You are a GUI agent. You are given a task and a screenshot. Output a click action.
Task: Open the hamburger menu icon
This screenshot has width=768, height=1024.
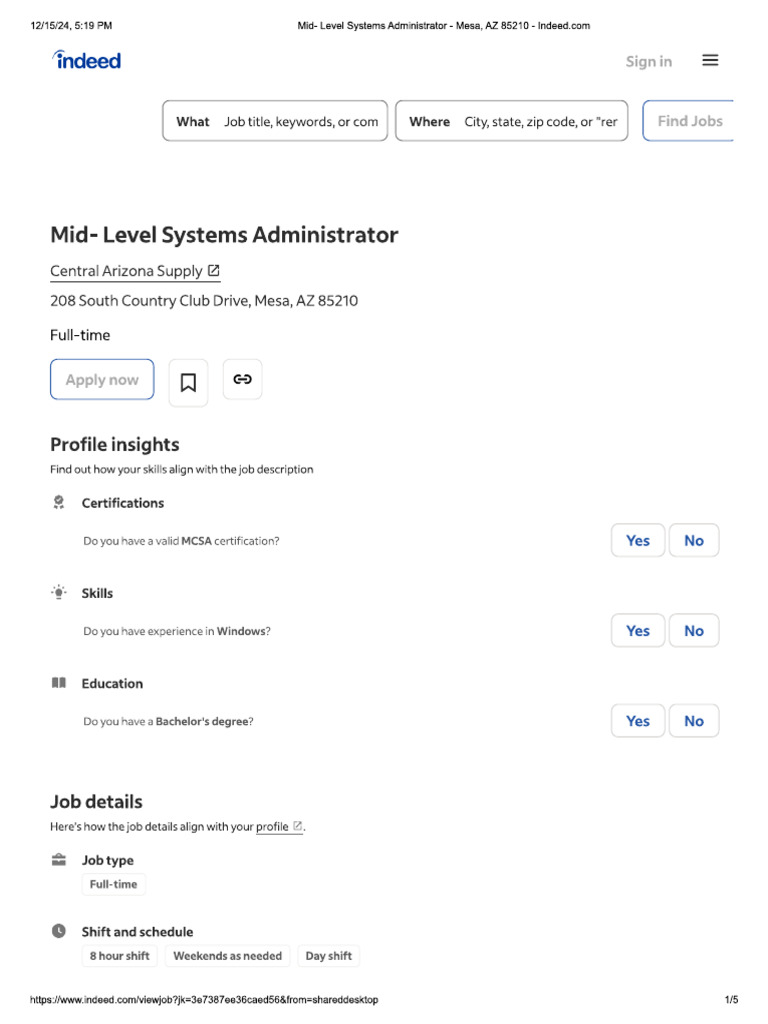(710, 60)
